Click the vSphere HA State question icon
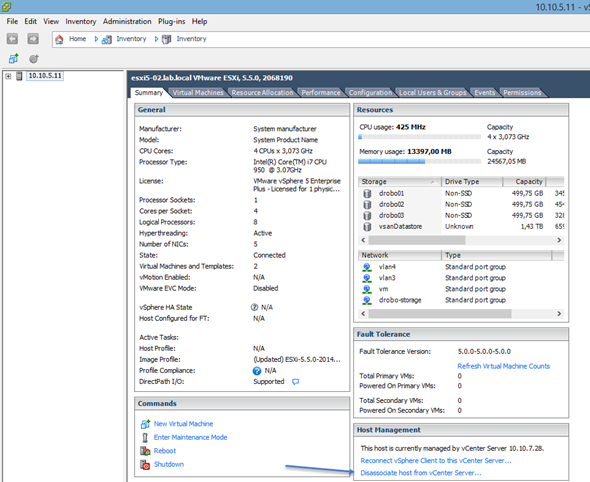This screenshot has width=590, height=482. pyautogui.click(x=254, y=307)
